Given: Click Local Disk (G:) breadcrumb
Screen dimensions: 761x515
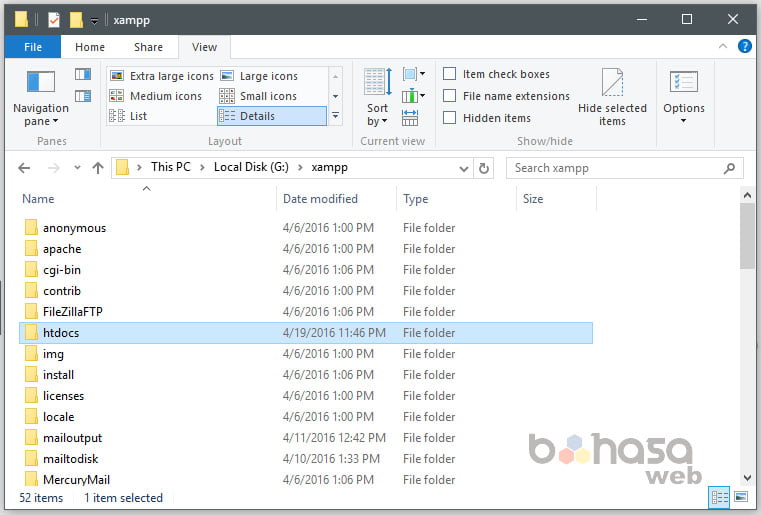Looking at the screenshot, I should pos(251,167).
